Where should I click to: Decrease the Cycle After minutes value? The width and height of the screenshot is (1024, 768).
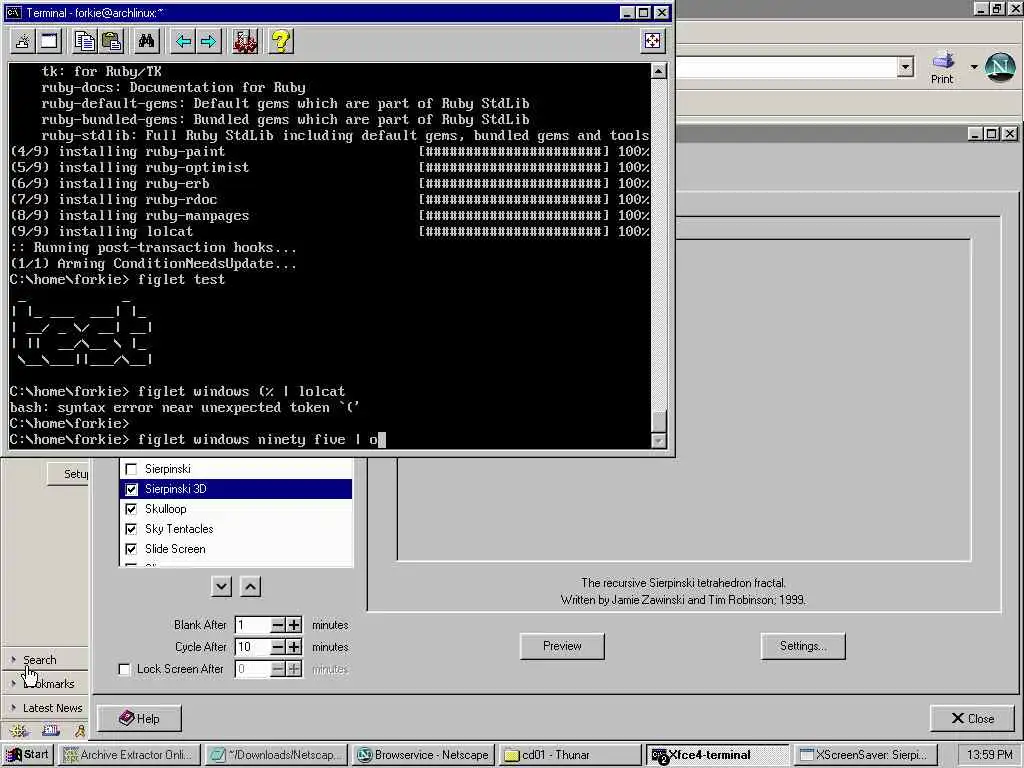tap(278, 647)
